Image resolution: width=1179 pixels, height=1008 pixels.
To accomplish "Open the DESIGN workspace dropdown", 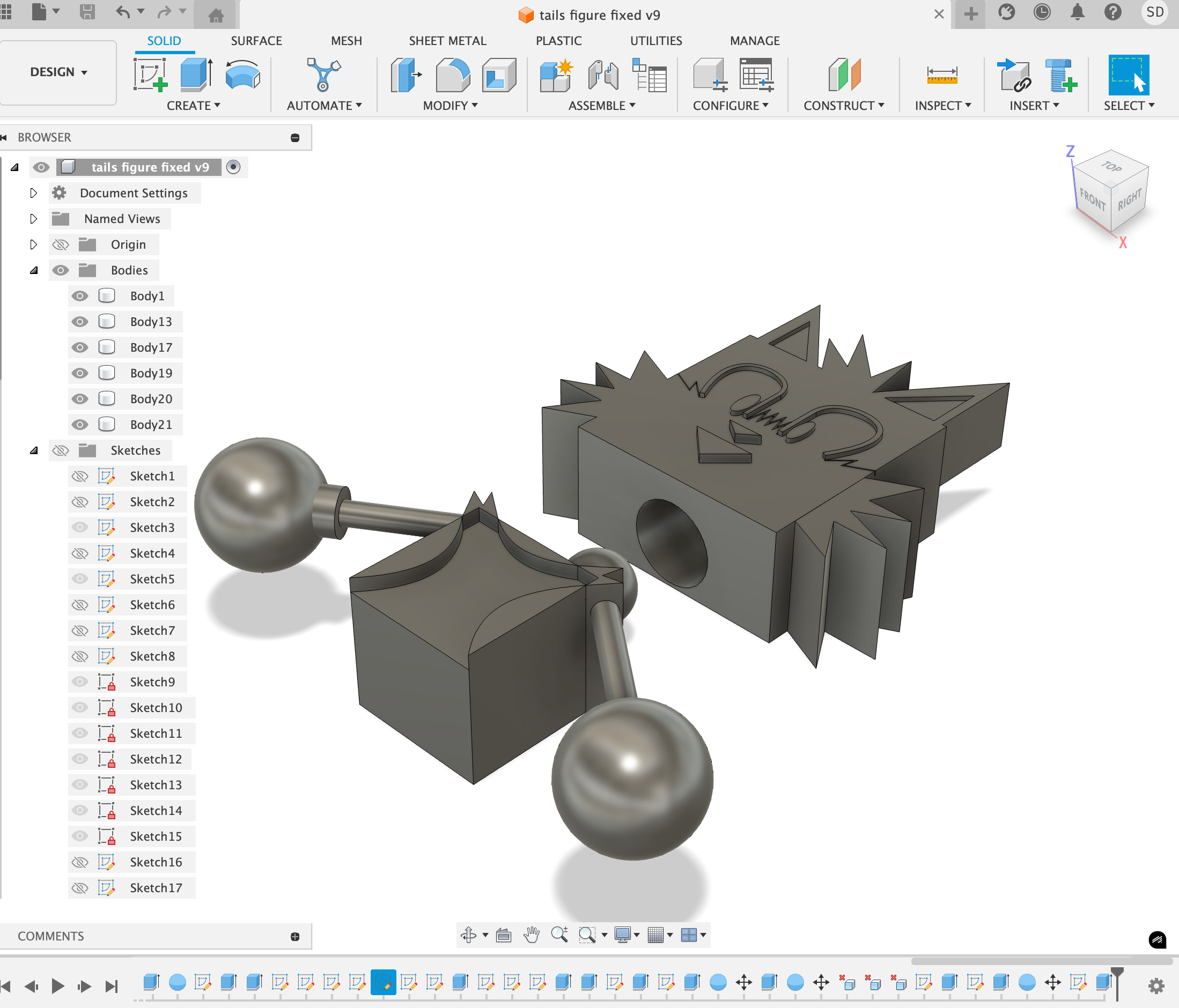I will [x=58, y=72].
